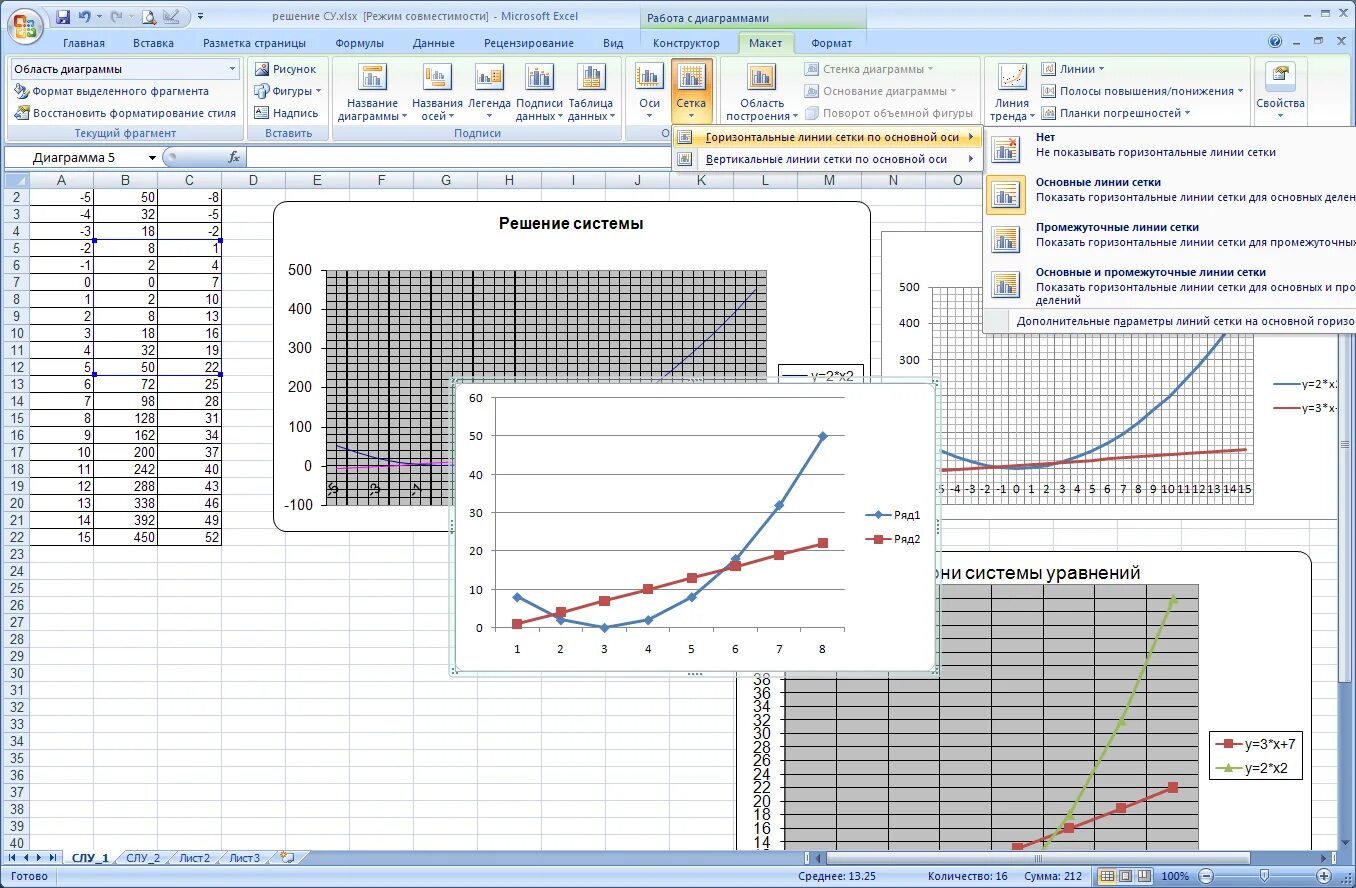This screenshot has height=888, width=1356.
Task: Open the Вставка ribbon tab
Action: pyautogui.click(x=153, y=43)
